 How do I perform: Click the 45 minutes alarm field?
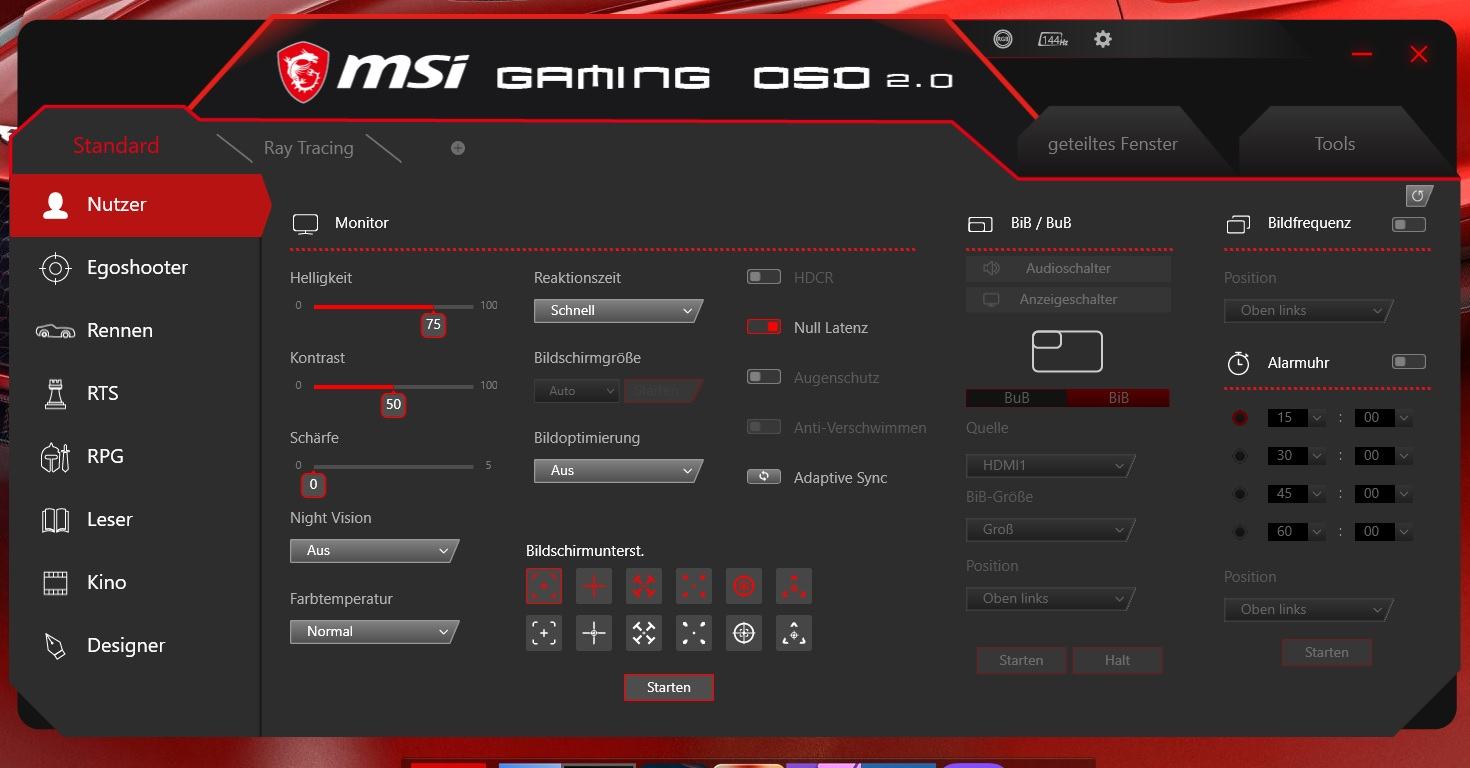click(1296, 494)
